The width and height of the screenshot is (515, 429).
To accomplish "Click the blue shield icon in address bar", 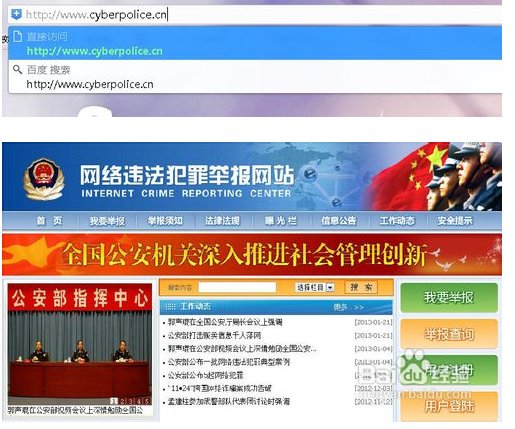I will click(16, 14).
